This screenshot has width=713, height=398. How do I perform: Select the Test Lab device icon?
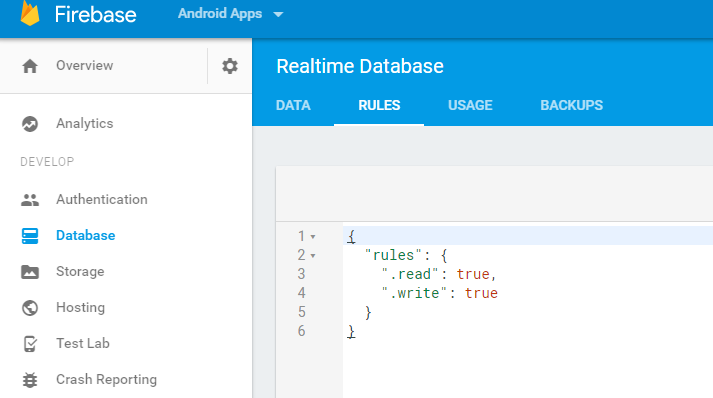pos(30,344)
